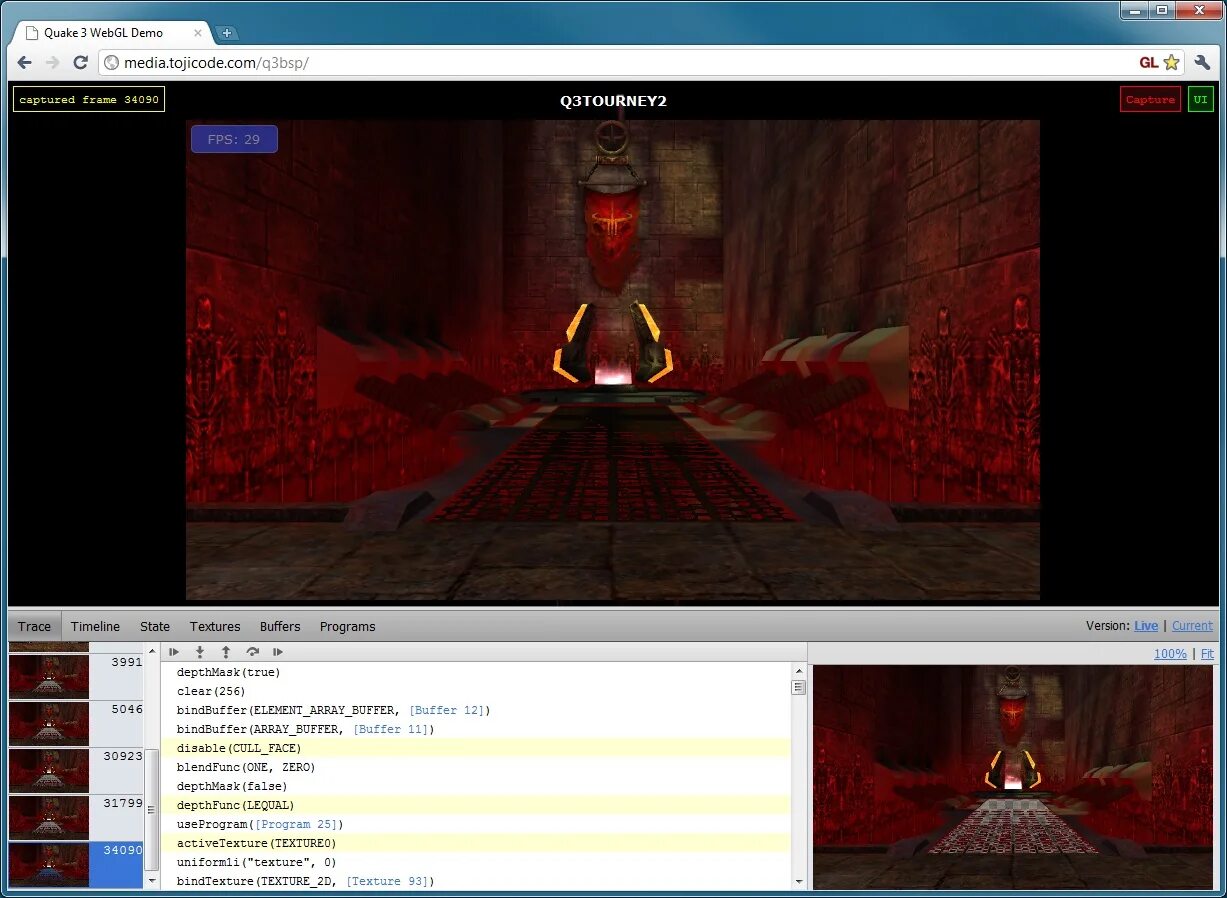Select the blendFunc(ONE, ZERO) call
The image size is (1227, 898).
(476, 767)
